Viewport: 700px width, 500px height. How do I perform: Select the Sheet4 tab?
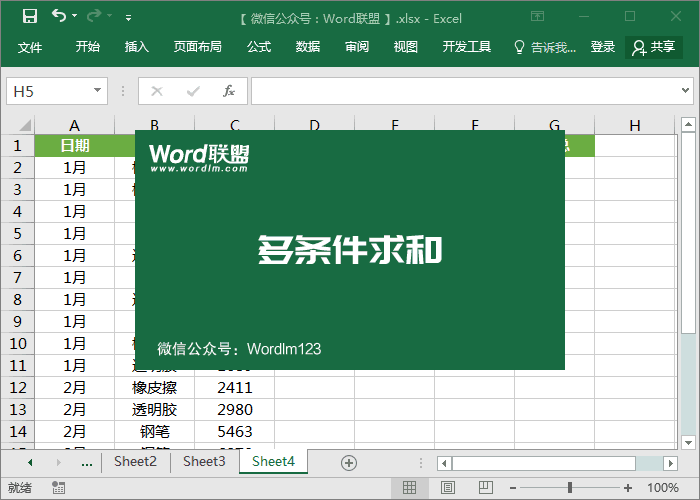pyautogui.click(x=273, y=461)
